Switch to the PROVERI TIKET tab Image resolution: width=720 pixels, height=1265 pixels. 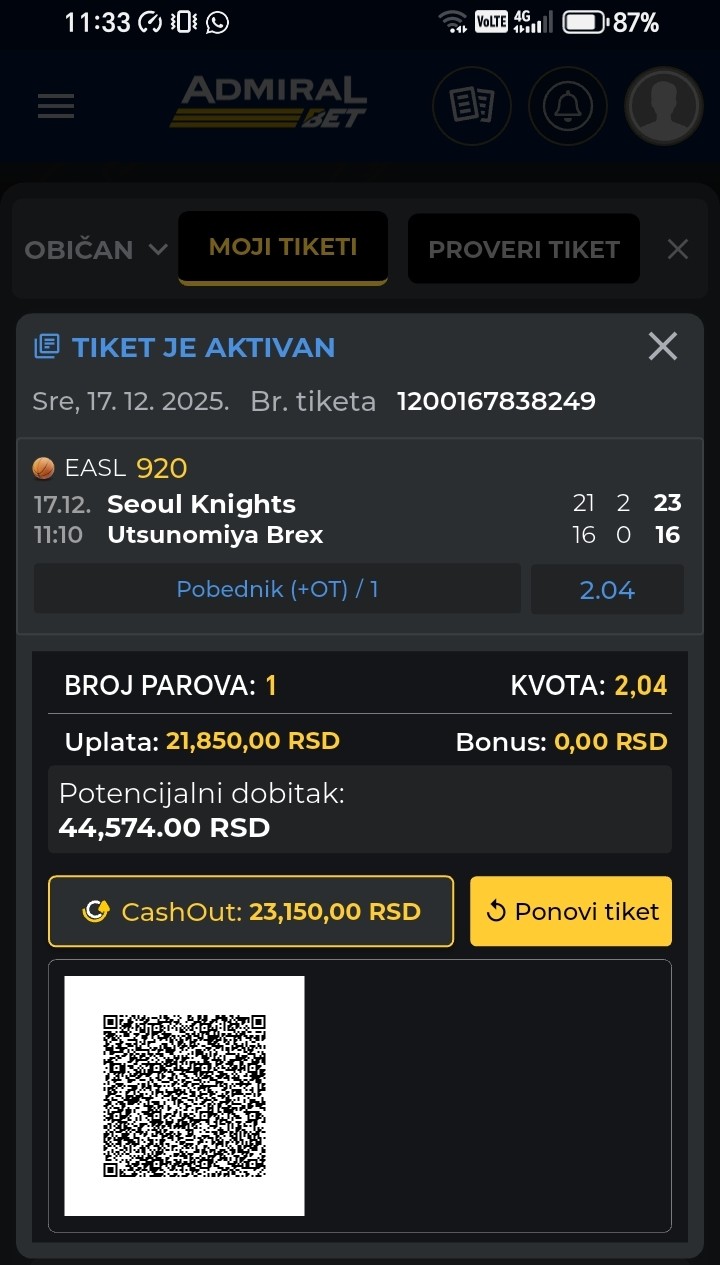click(x=523, y=250)
